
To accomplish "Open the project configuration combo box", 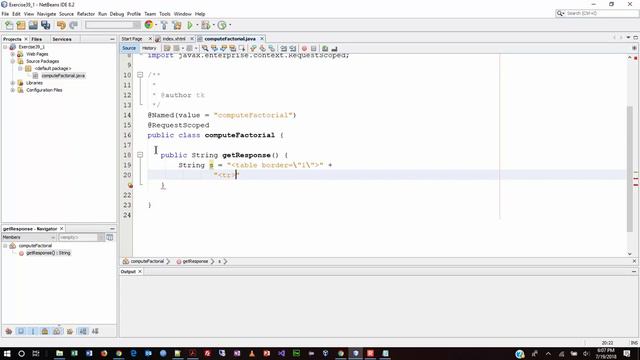I will coord(112,25).
